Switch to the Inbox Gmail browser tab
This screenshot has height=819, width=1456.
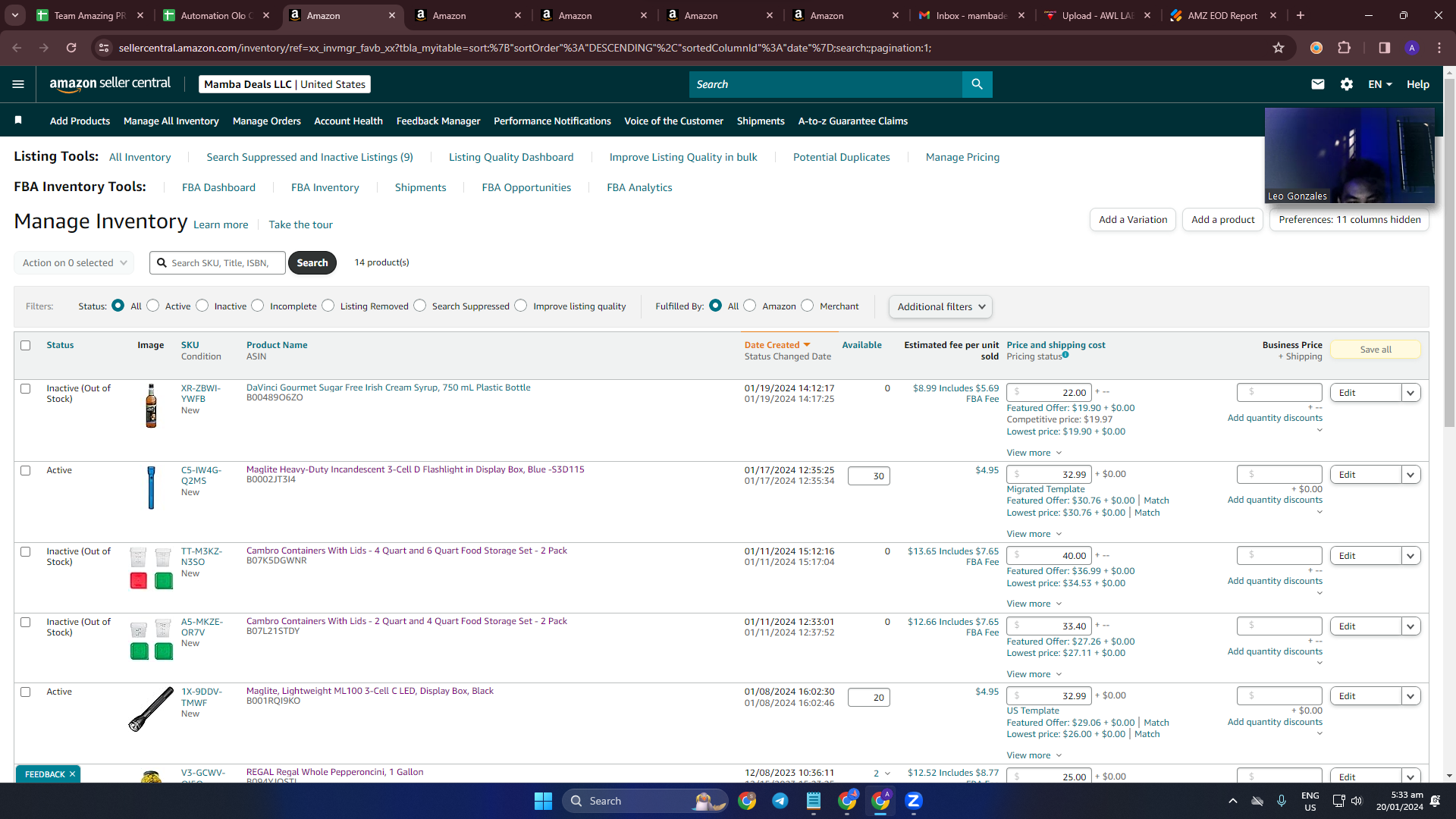[971, 15]
